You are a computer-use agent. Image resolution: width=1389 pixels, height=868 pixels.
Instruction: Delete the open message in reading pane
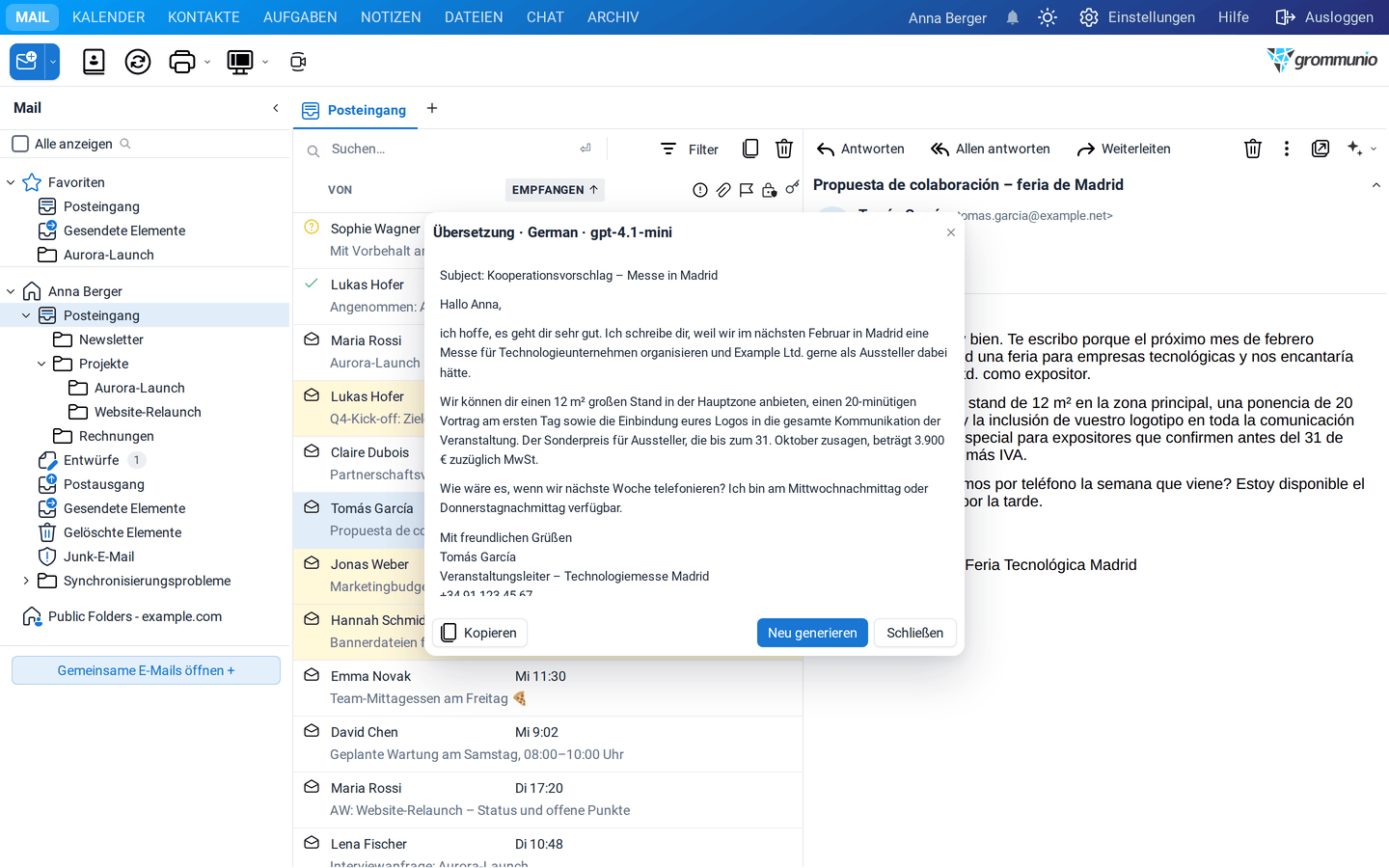point(1253,149)
